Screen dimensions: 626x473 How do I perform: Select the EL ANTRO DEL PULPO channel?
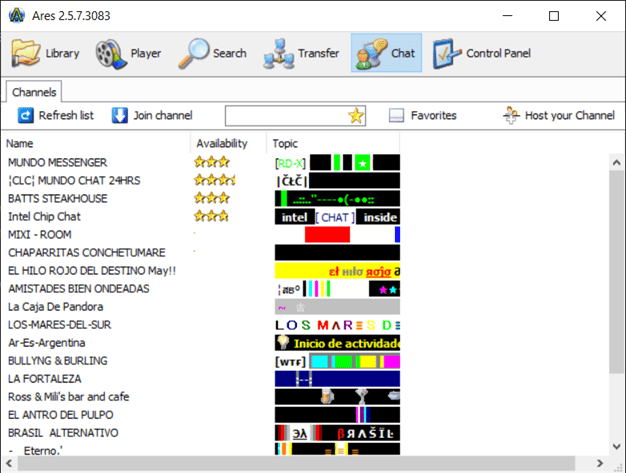[61, 415]
